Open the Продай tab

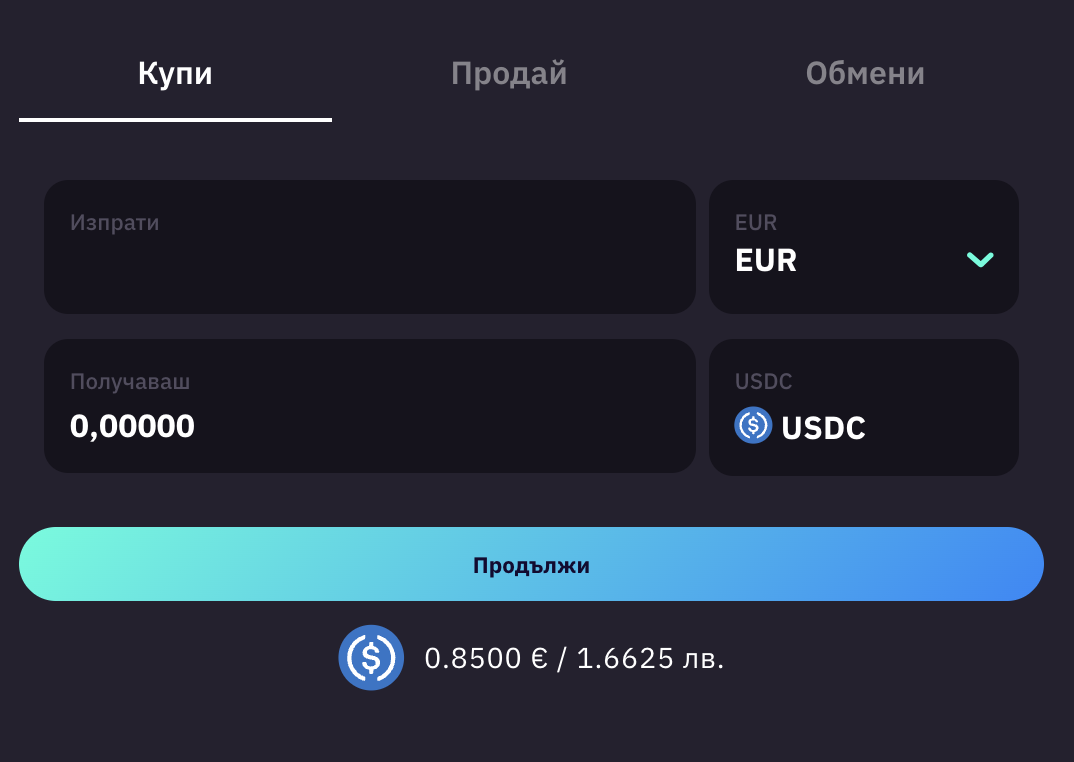[509, 74]
